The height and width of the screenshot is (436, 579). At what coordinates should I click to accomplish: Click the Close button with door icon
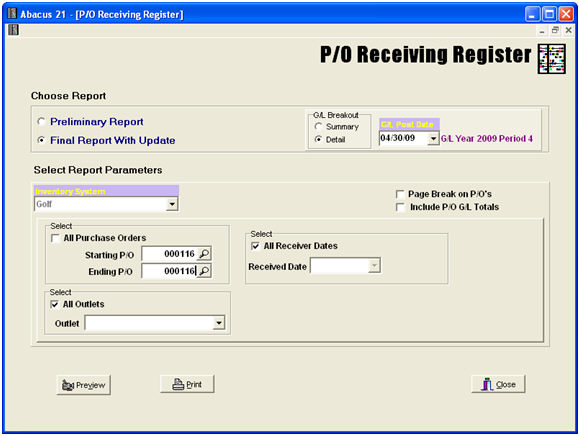[x=498, y=384]
